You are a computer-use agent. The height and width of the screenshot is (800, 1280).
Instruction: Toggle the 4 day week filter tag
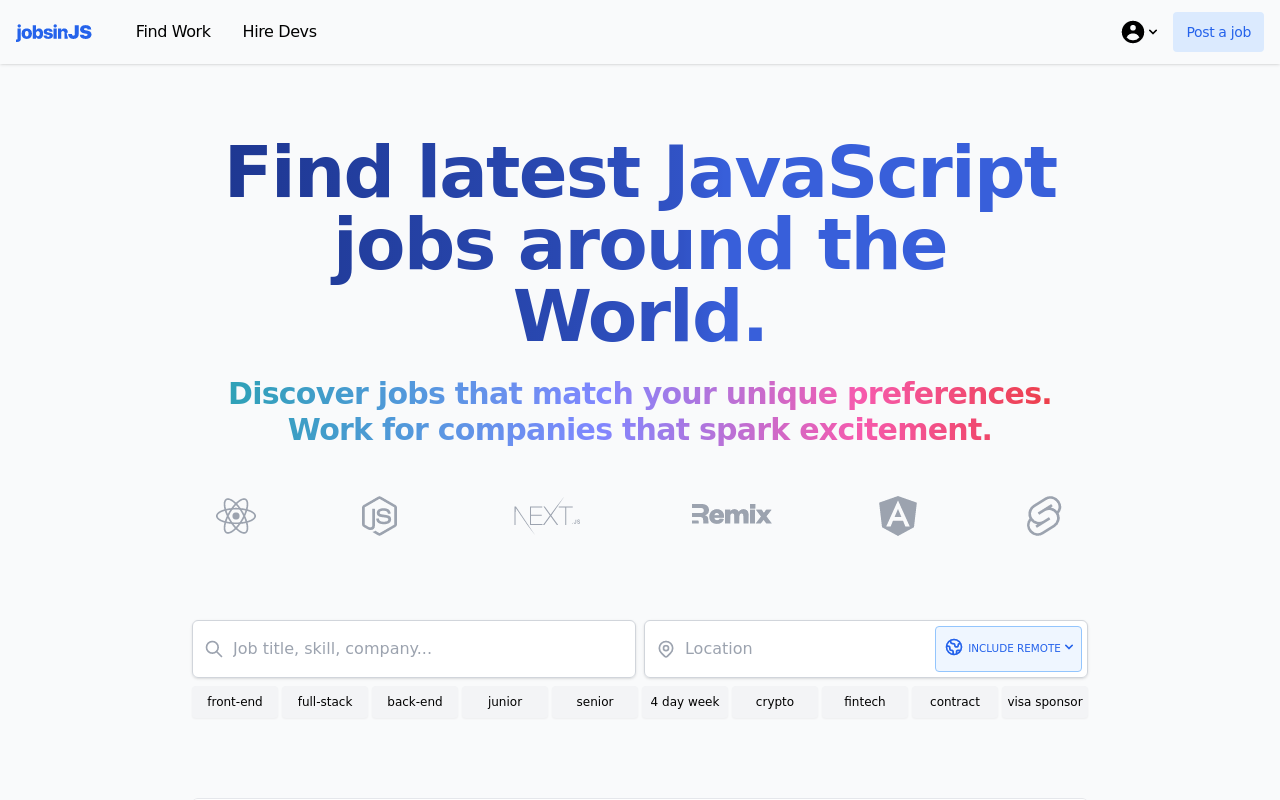click(x=685, y=702)
